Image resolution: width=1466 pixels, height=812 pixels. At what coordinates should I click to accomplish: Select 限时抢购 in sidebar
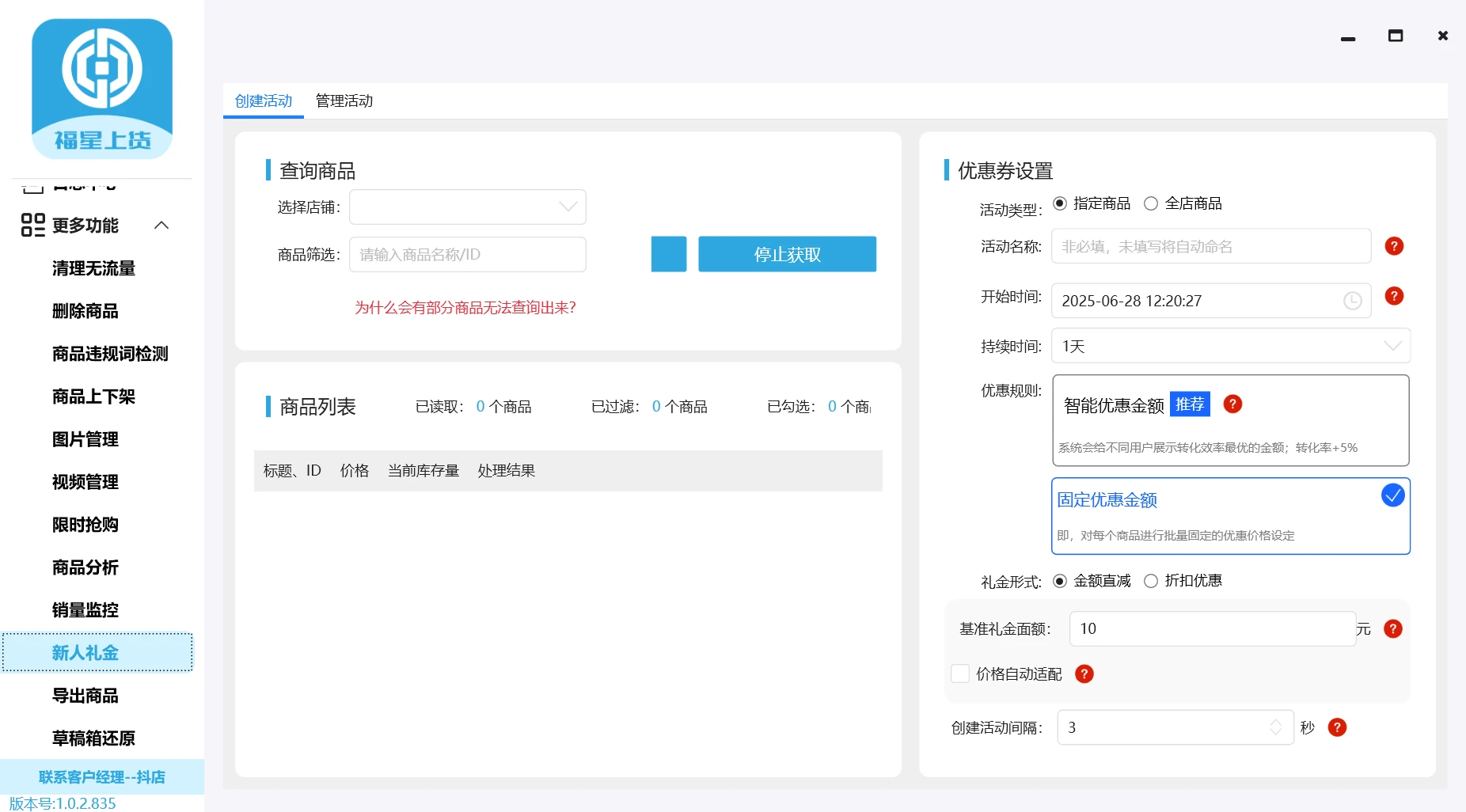click(85, 525)
